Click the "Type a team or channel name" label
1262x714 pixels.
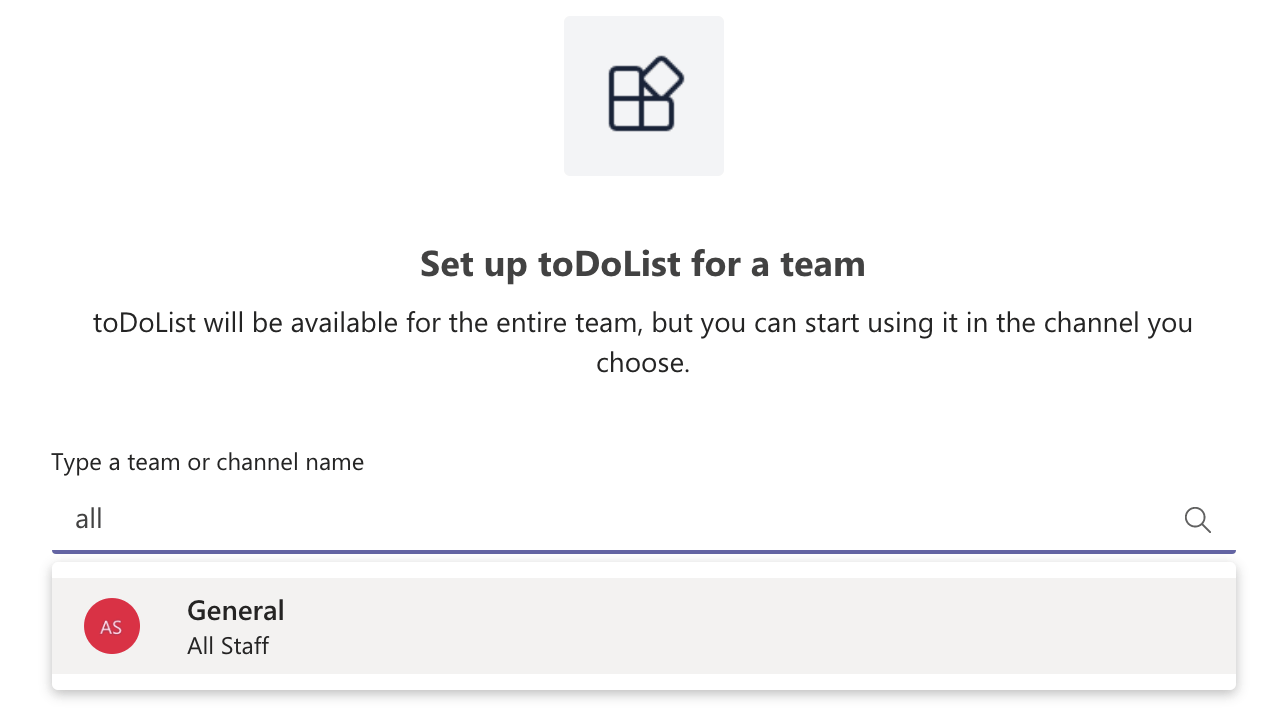coord(208,462)
